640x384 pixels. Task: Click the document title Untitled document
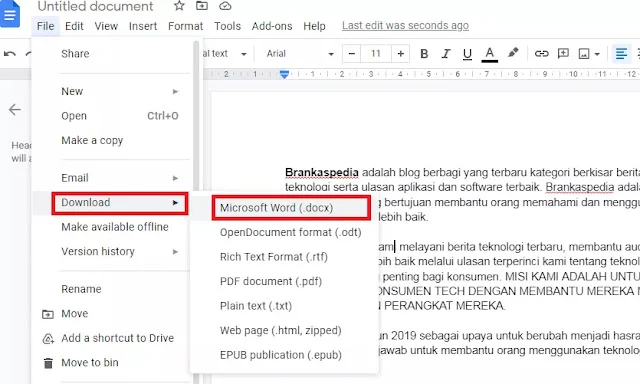(x=96, y=6)
